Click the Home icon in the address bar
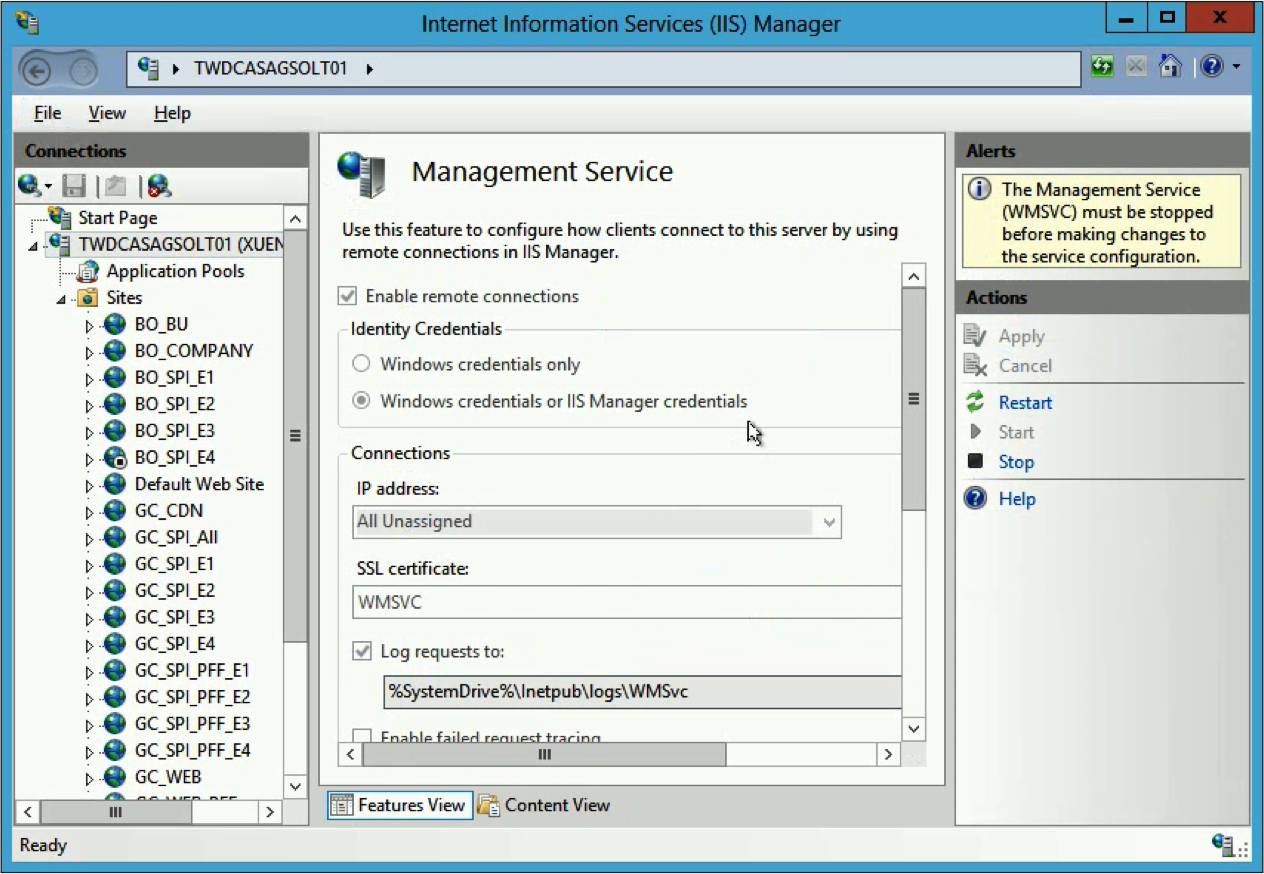 click(x=1170, y=67)
